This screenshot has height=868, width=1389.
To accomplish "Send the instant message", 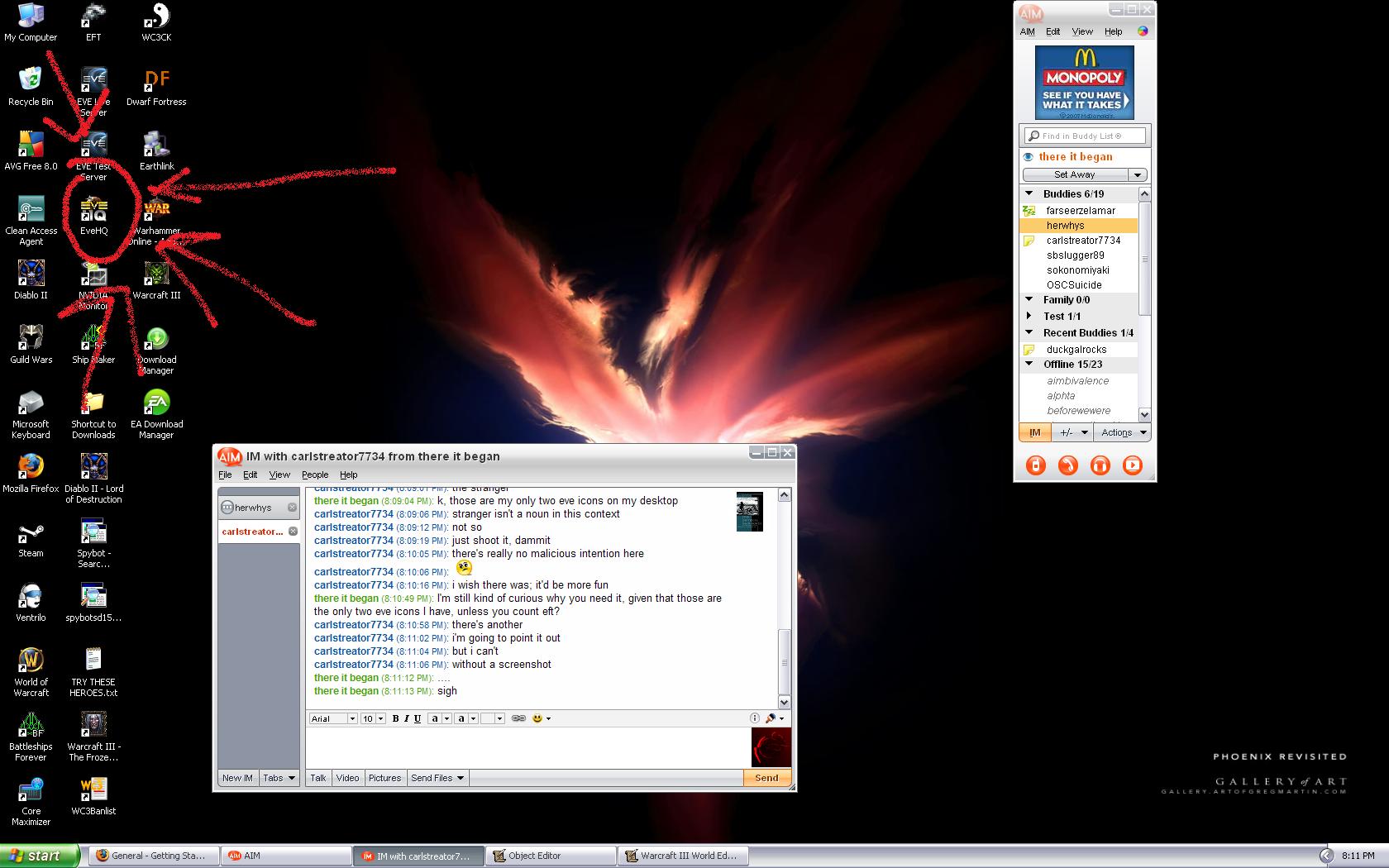I will point(766,778).
